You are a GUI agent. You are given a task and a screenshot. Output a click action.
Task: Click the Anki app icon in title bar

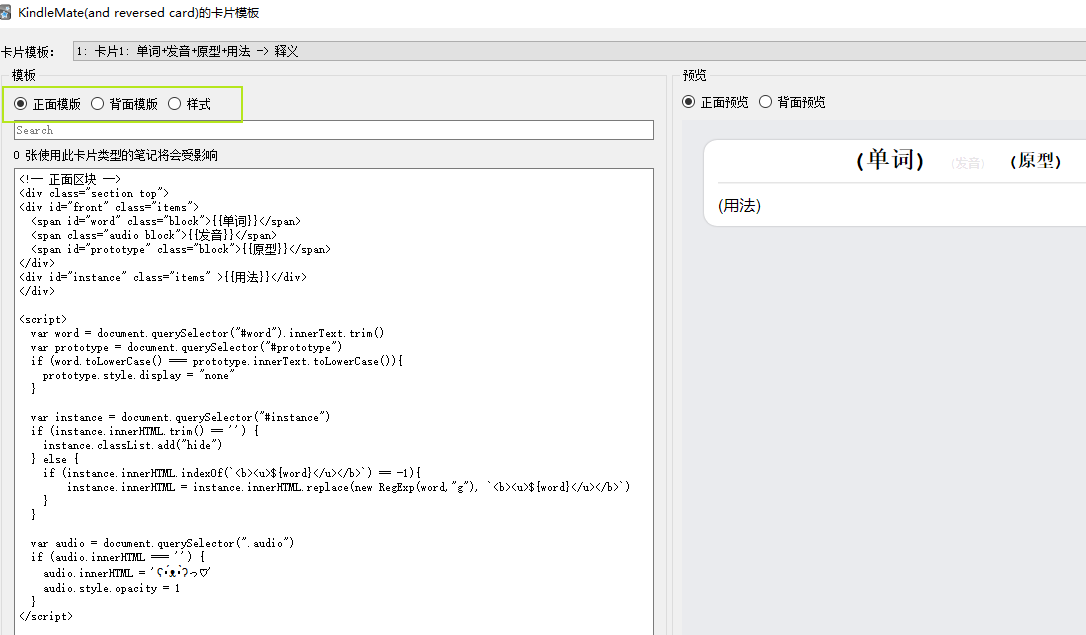point(6,12)
